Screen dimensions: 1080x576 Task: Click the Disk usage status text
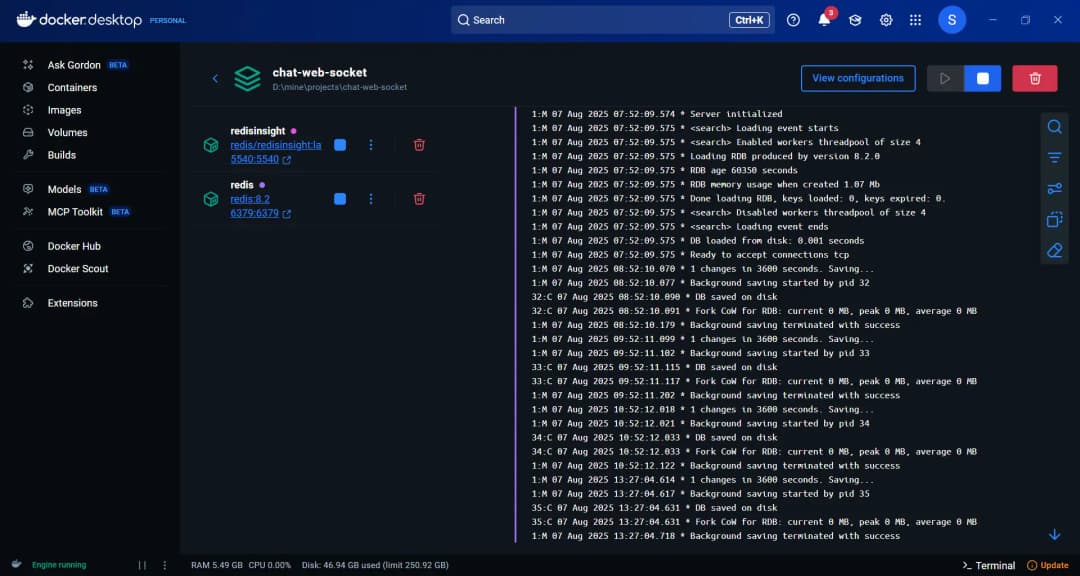[375, 565]
